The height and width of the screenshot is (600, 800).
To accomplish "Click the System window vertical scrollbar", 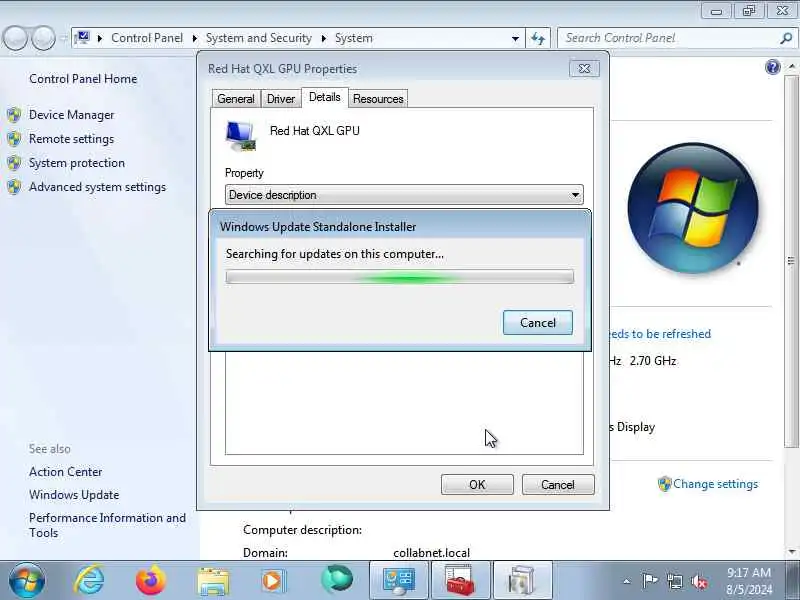I will tap(791, 260).
